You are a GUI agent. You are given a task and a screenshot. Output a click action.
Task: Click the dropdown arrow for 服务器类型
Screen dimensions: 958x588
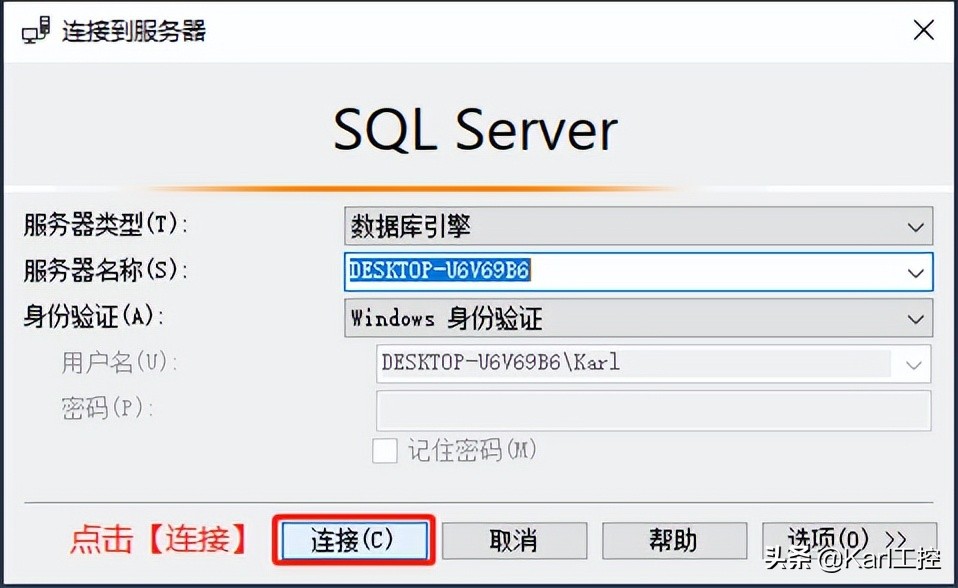pyautogui.click(x=916, y=225)
